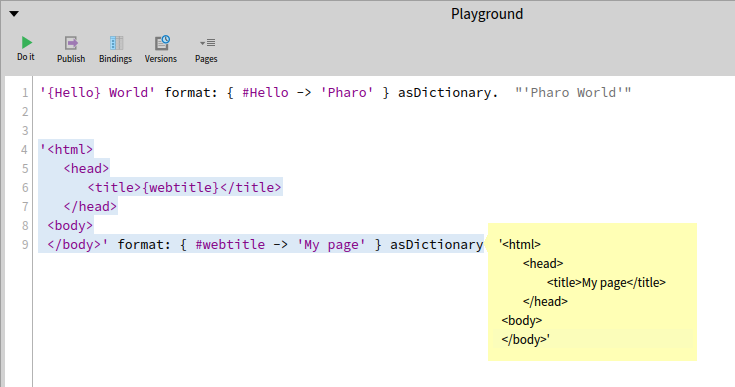
Task: Click <head> on editor line 5
Action: pos(86,169)
